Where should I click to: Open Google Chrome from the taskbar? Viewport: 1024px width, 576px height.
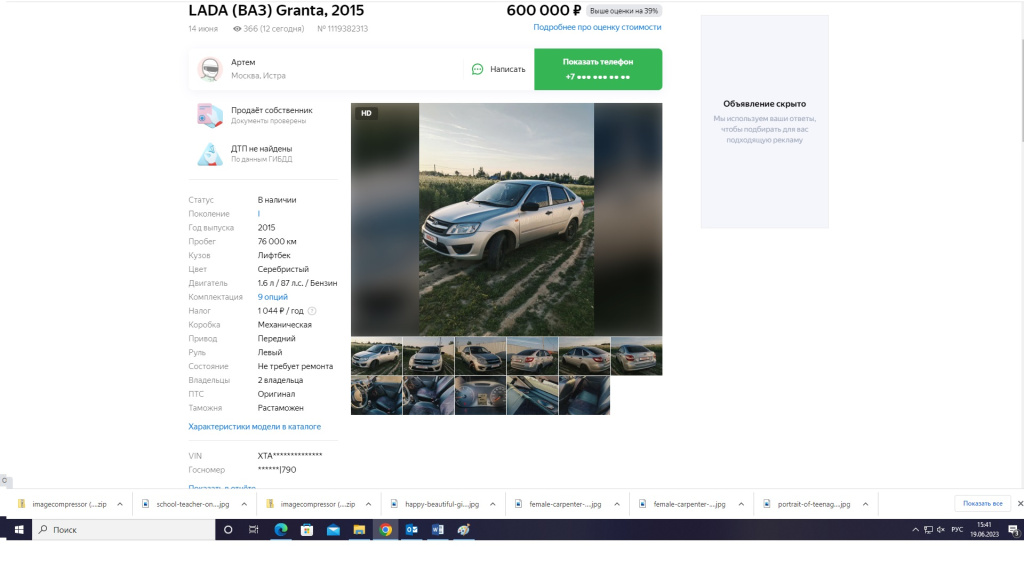click(x=385, y=530)
